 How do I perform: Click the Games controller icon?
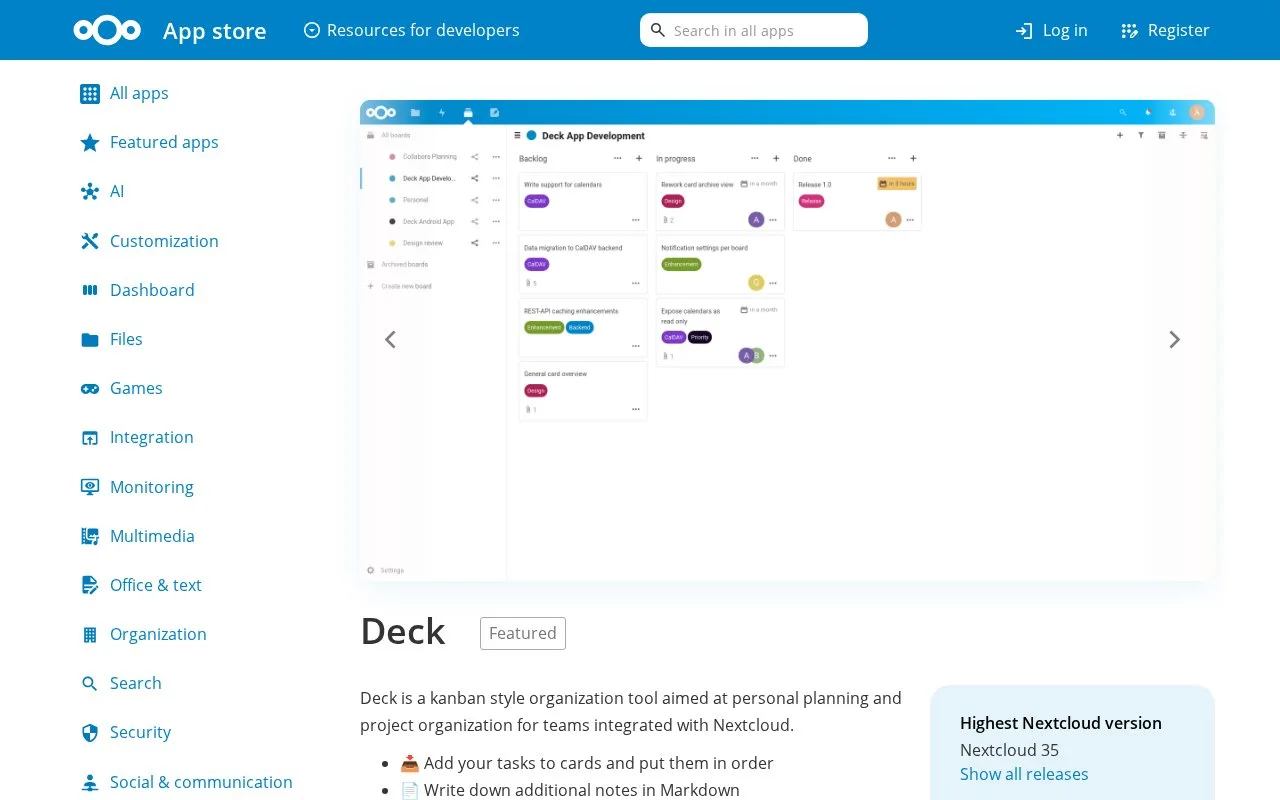[x=90, y=388]
